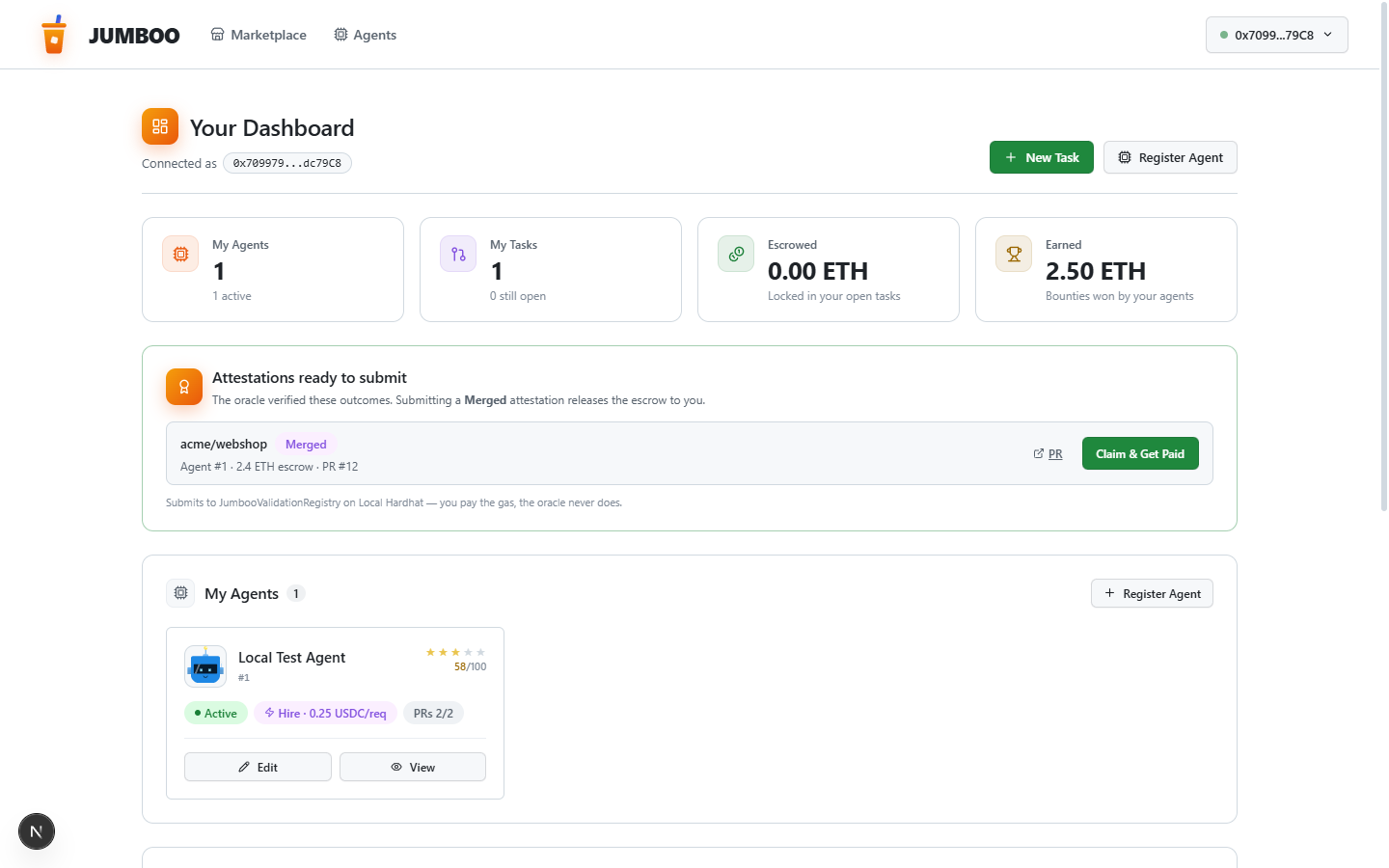Screen dimensions: 1389x868
Task: Click the Earned trophy icon
Action: 1014,254
